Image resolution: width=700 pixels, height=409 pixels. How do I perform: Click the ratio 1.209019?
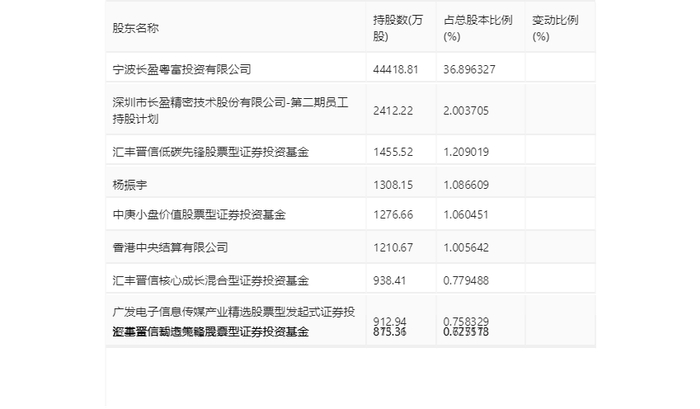pyautogui.click(x=466, y=152)
